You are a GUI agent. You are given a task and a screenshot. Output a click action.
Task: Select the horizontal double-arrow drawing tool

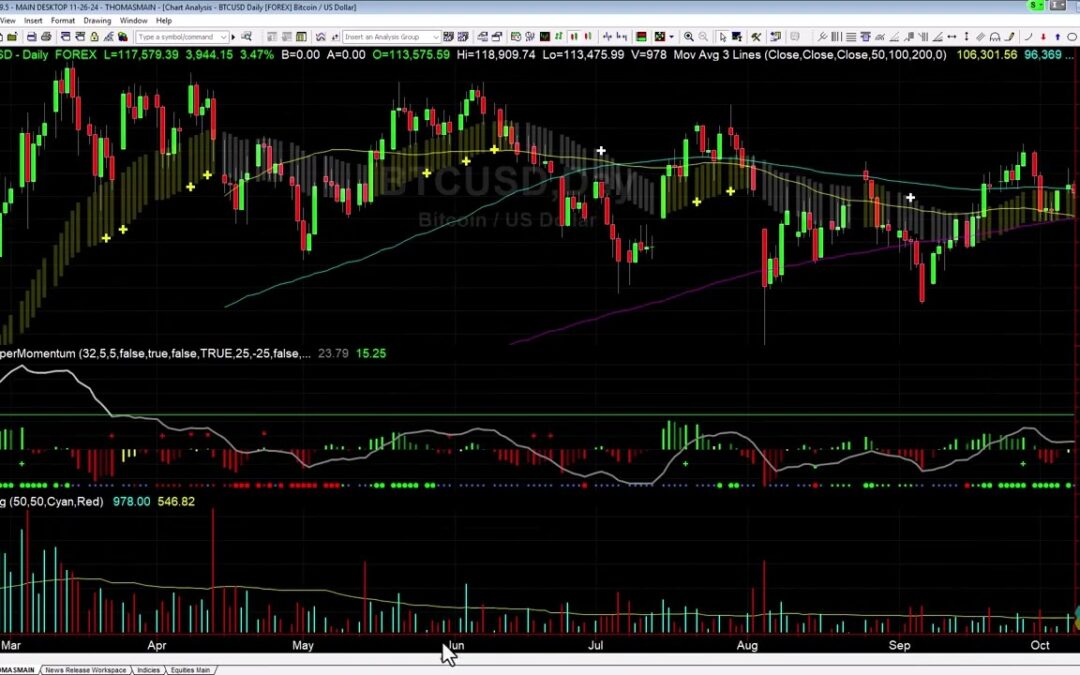pos(951,37)
